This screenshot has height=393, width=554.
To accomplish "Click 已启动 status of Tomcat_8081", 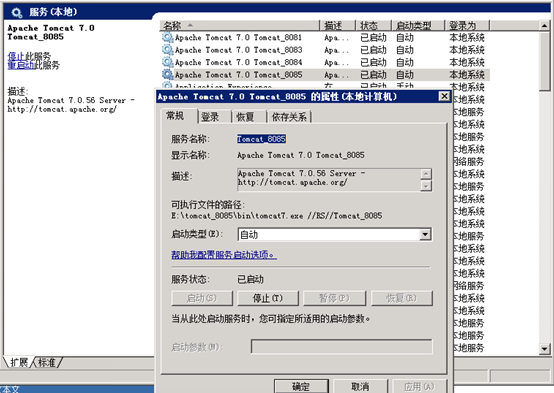I will [x=373, y=37].
